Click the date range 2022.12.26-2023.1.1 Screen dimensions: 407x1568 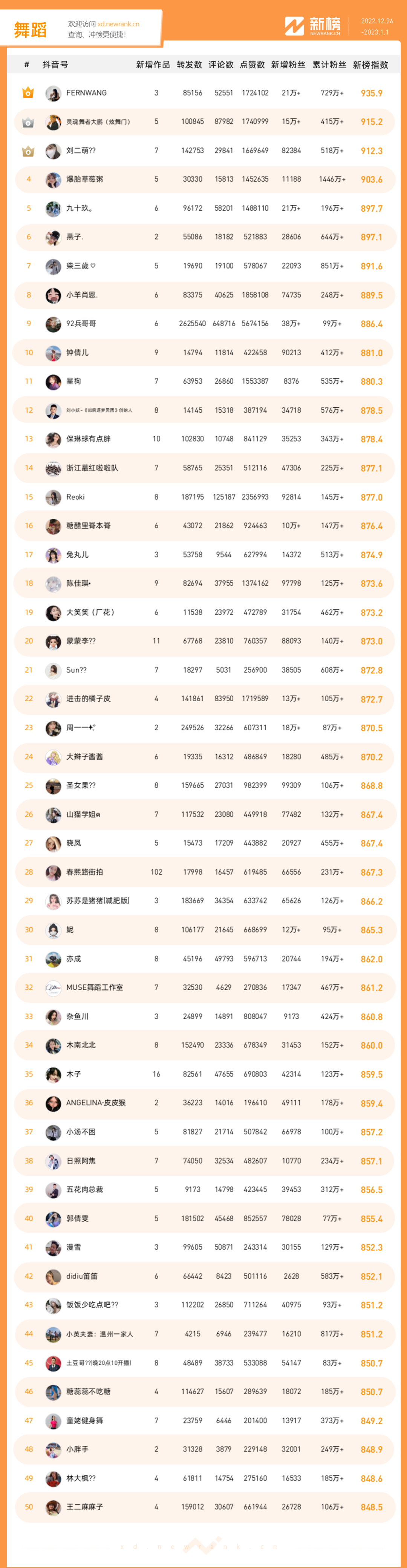[376, 27]
